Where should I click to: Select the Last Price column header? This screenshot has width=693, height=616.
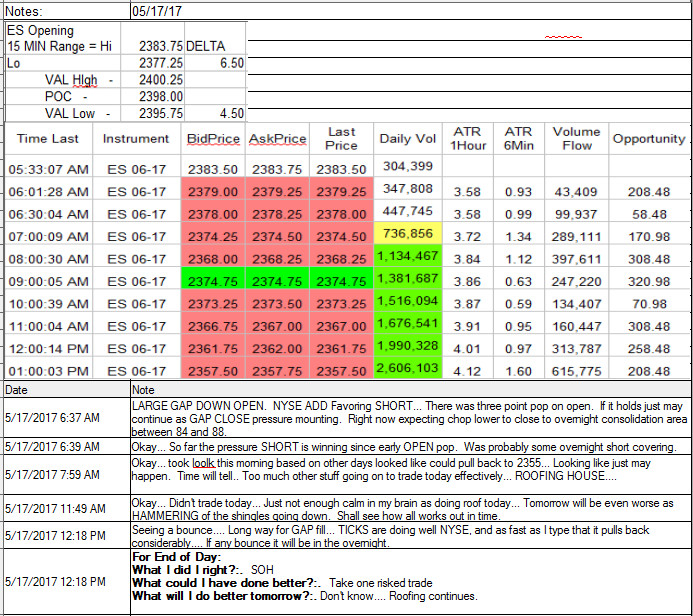point(341,139)
